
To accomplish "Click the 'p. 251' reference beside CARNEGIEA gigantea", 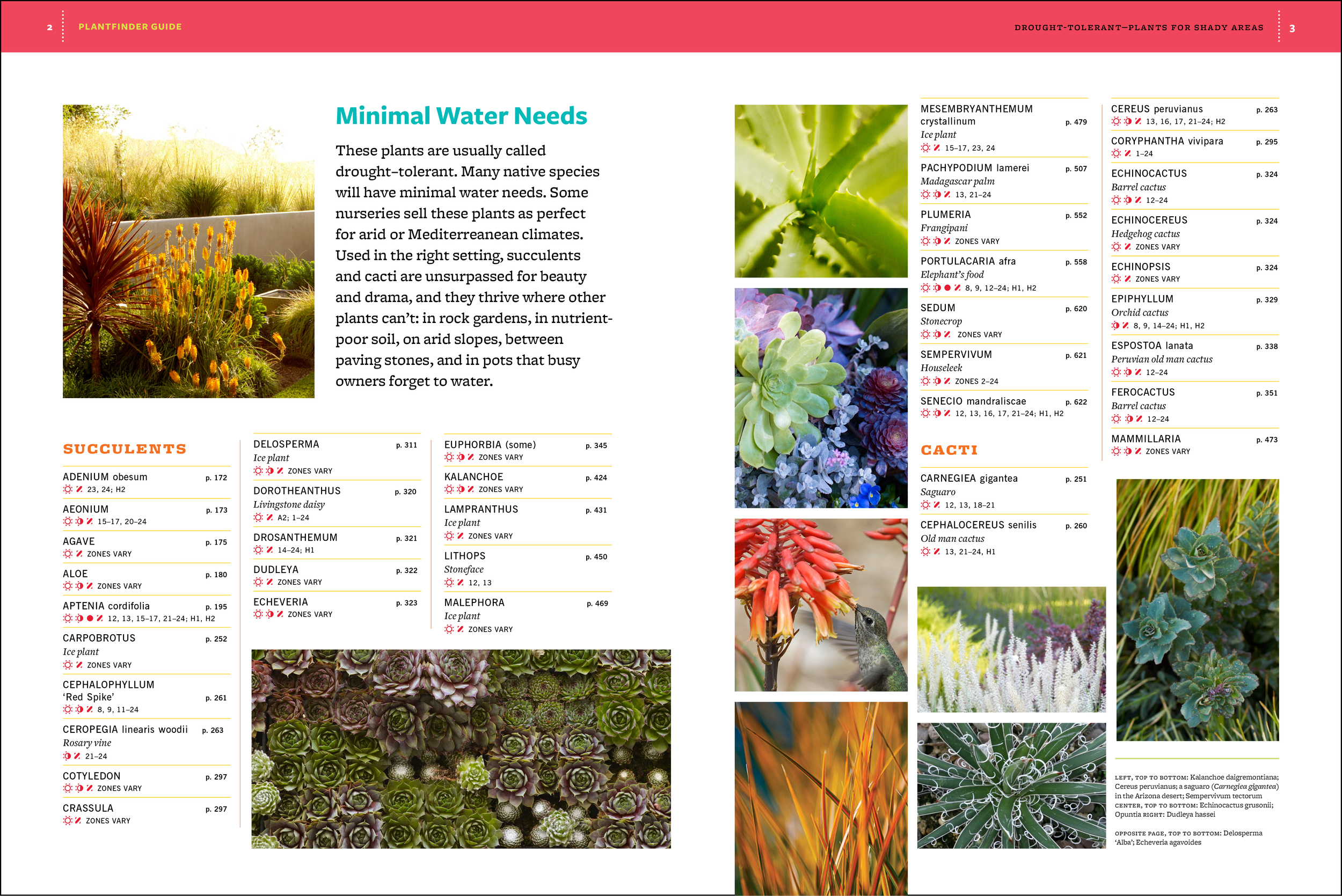I will 1076,480.
